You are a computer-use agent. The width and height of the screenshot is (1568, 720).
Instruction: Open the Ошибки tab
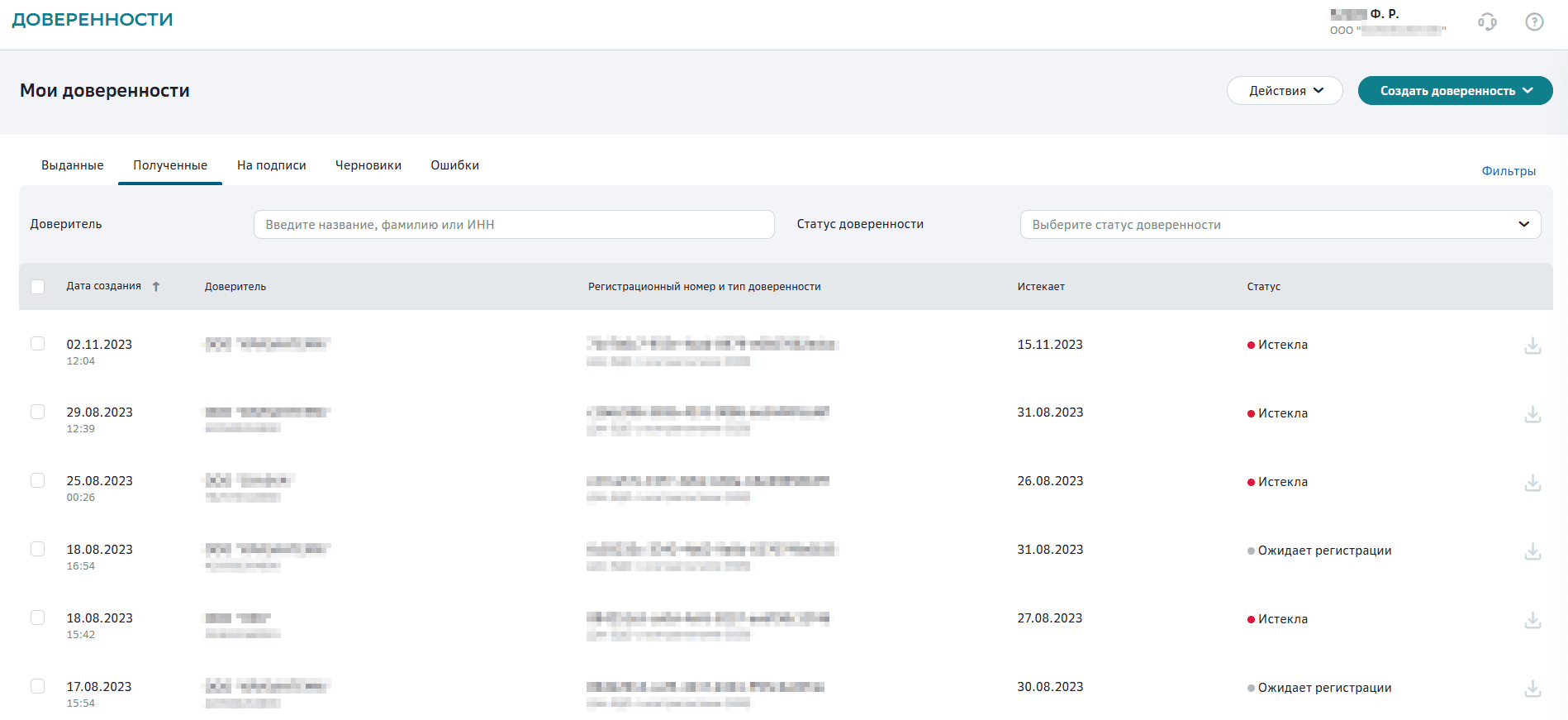[455, 165]
